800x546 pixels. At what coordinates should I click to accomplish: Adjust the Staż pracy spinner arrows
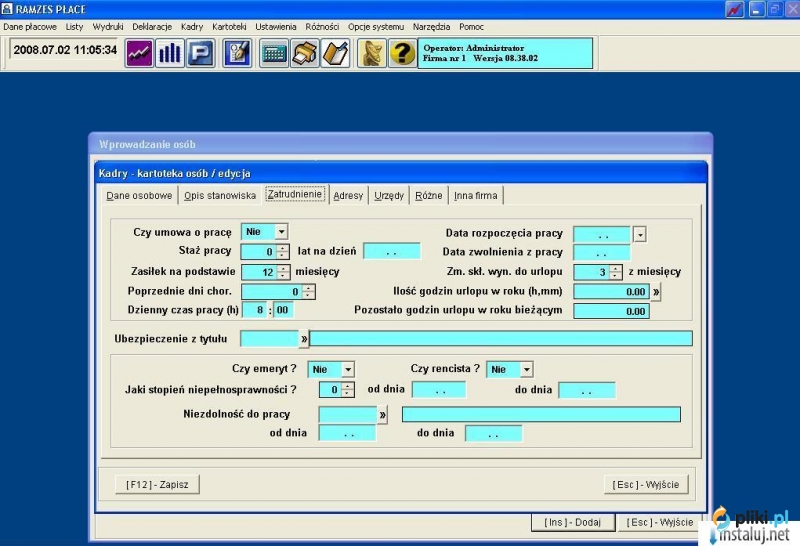(x=283, y=252)
